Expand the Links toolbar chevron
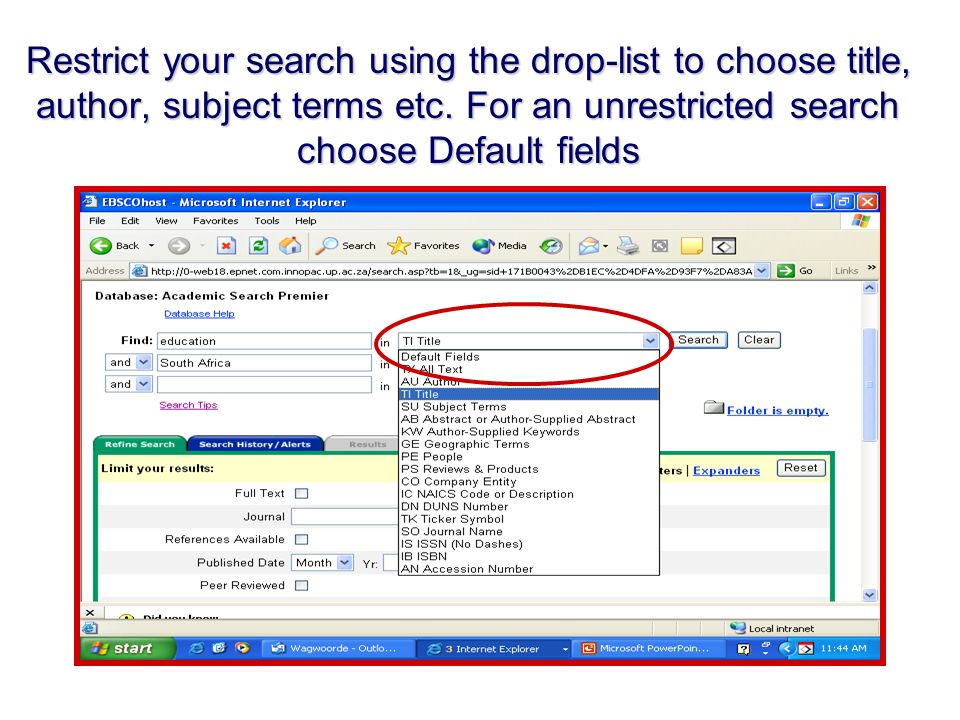This screenshot has width=960, height=720. click(872, 268)
